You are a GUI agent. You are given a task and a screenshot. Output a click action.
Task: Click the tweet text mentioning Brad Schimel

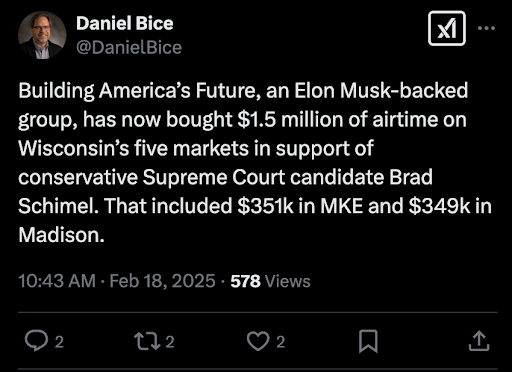[255, 163]
